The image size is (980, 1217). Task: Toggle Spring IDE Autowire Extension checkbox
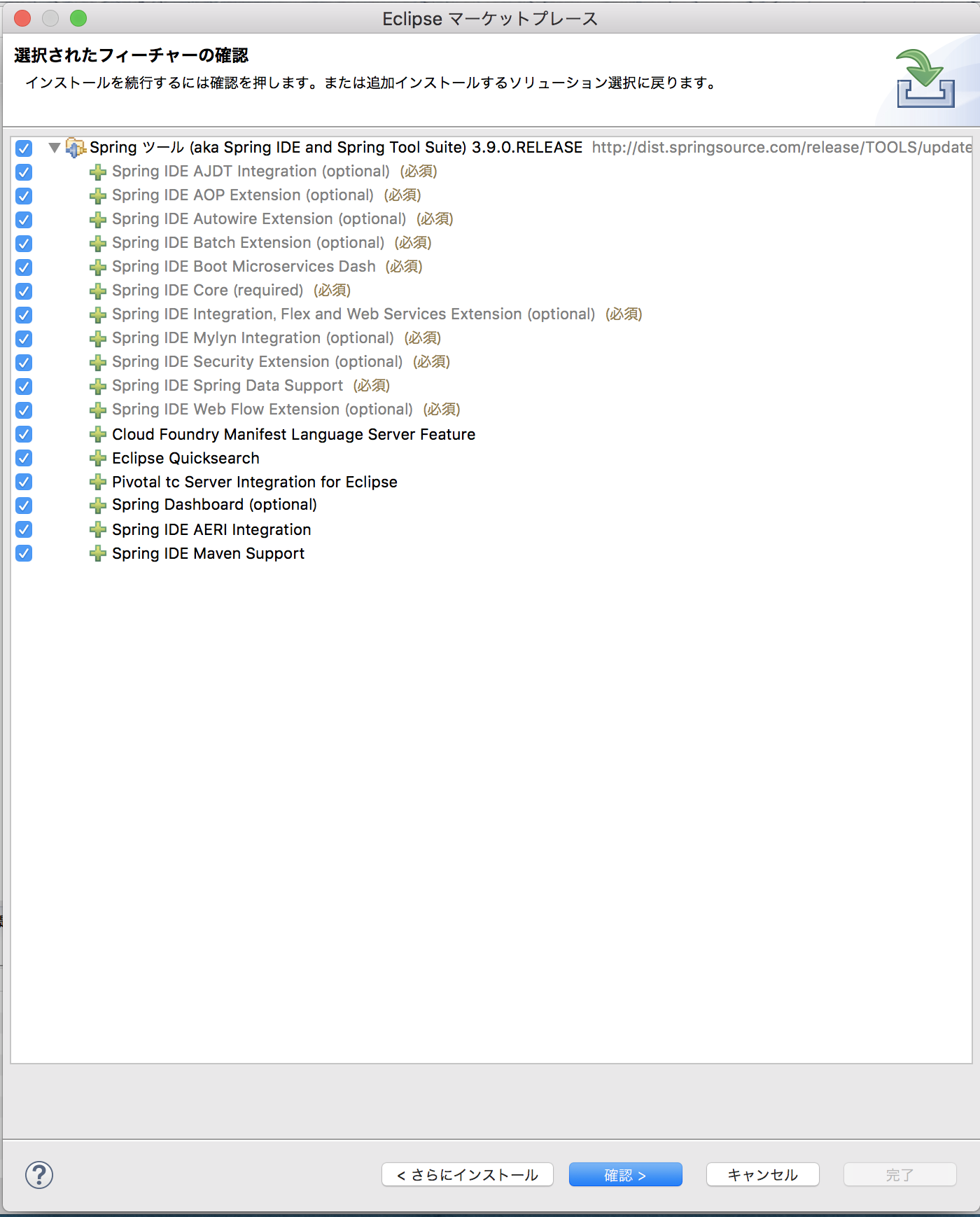tap(24, 219)
